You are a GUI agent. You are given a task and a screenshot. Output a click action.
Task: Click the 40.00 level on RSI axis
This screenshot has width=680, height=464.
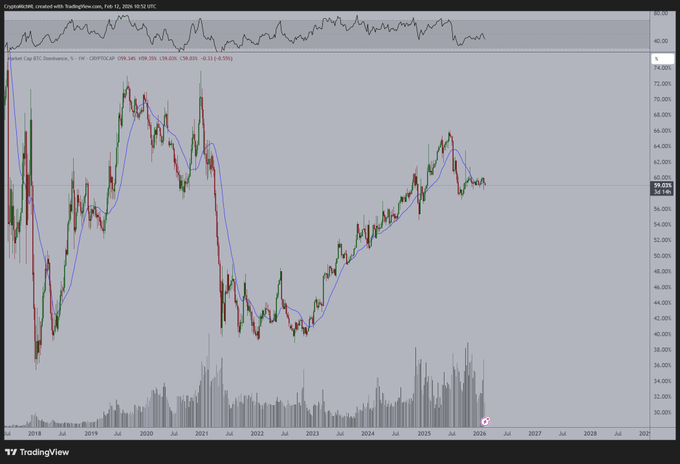tap(661, 41)
